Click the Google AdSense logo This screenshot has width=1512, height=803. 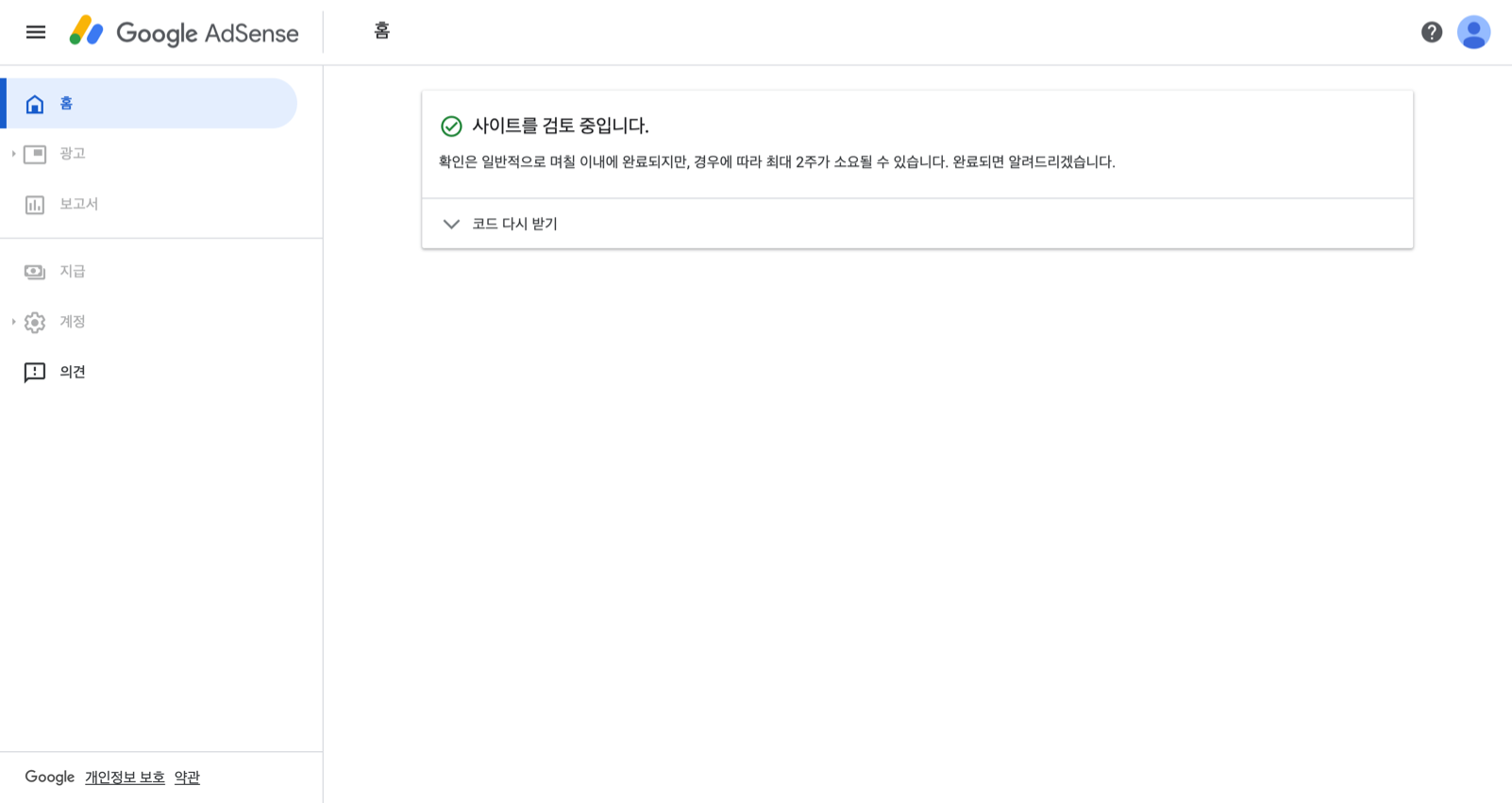(x=184, y=32)
